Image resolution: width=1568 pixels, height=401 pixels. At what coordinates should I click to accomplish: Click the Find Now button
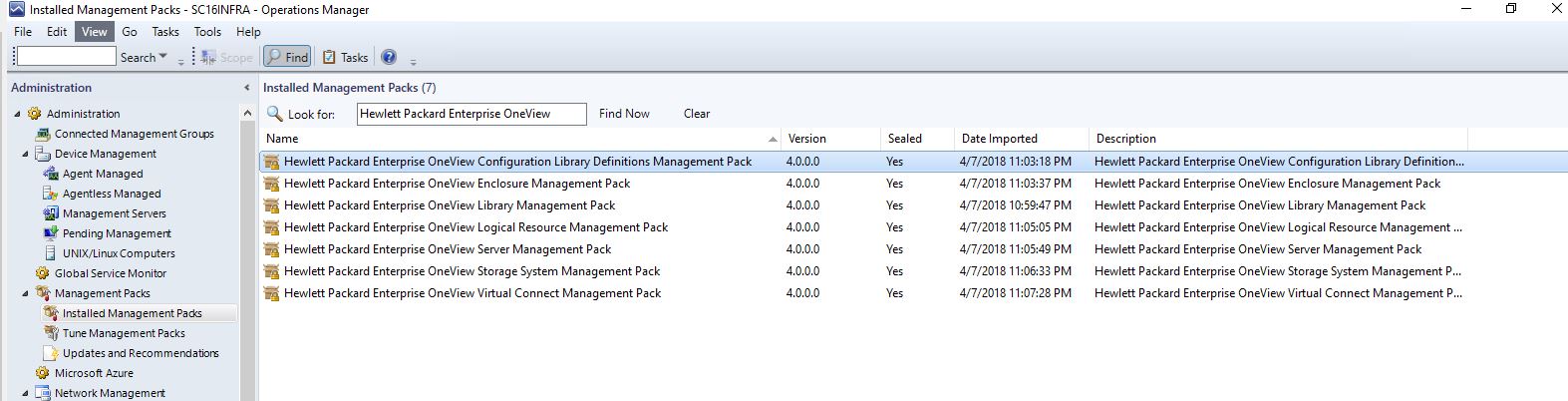pos(624,114)
